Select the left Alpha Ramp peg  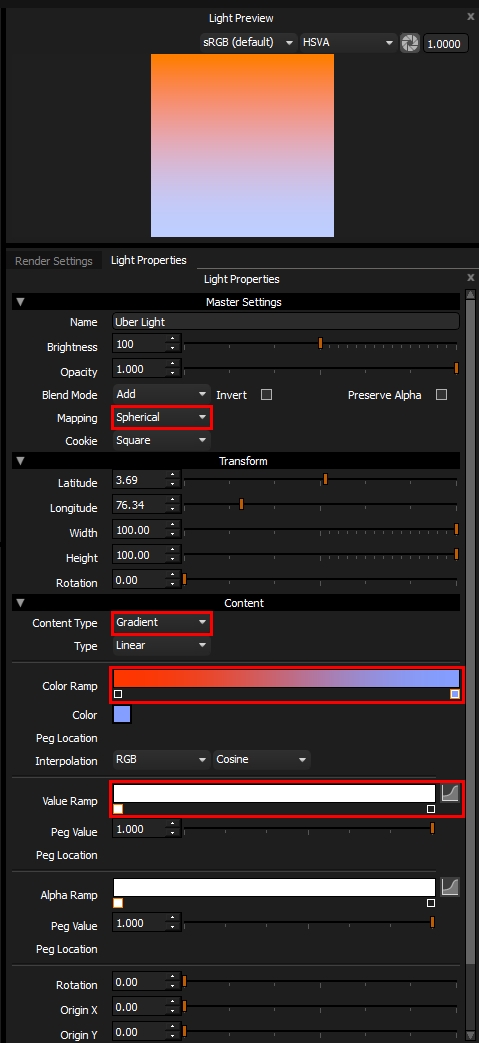pos(118,903)
